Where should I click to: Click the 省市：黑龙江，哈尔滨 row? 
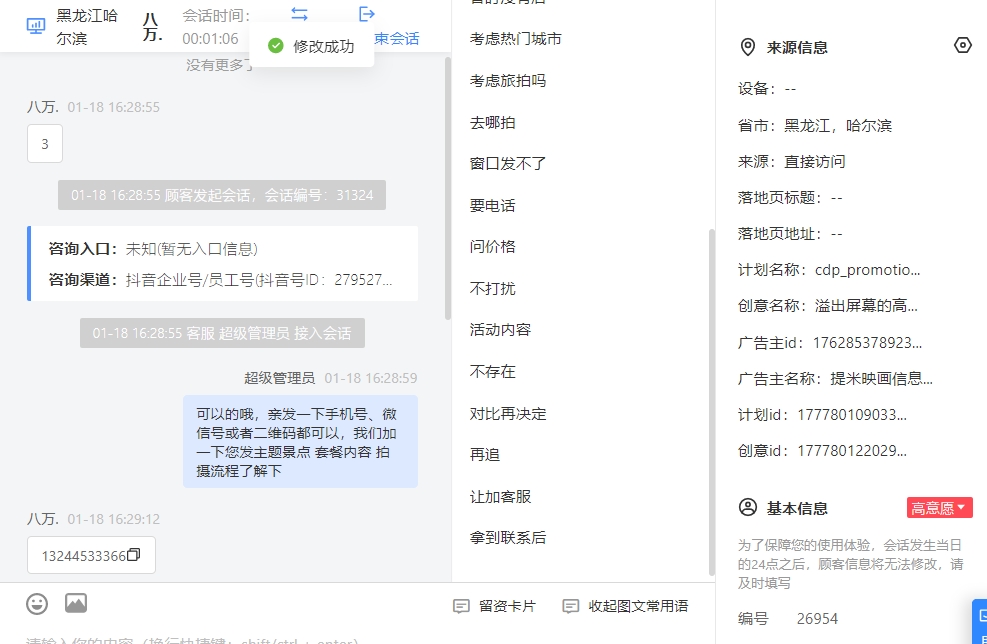point(815,125)
